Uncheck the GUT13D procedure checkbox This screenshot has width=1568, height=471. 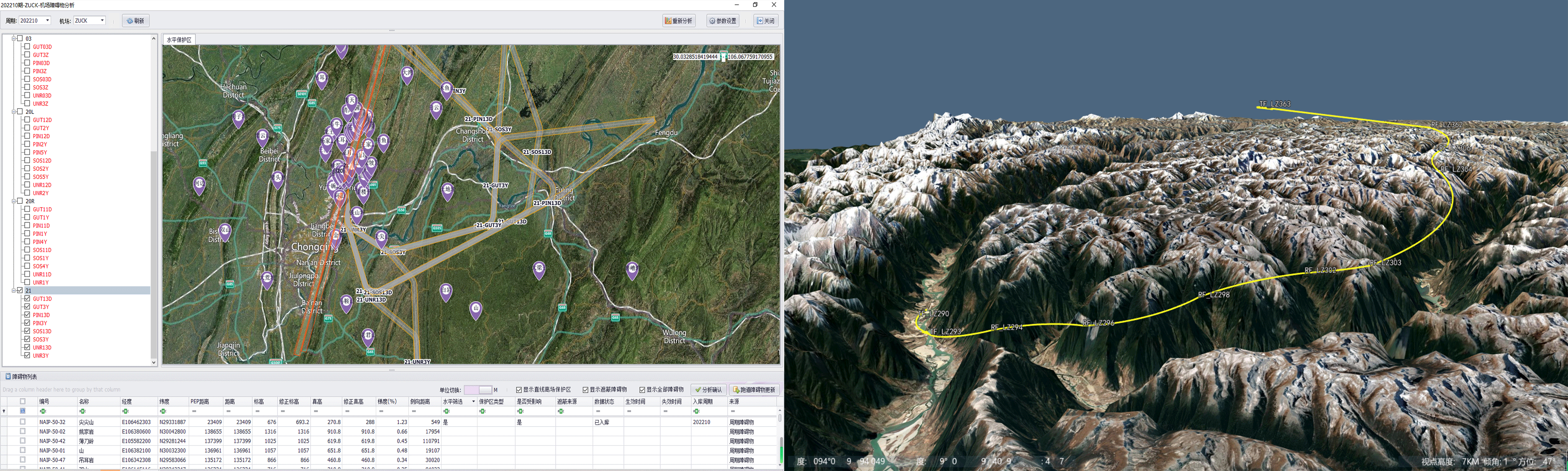[27, 299]
